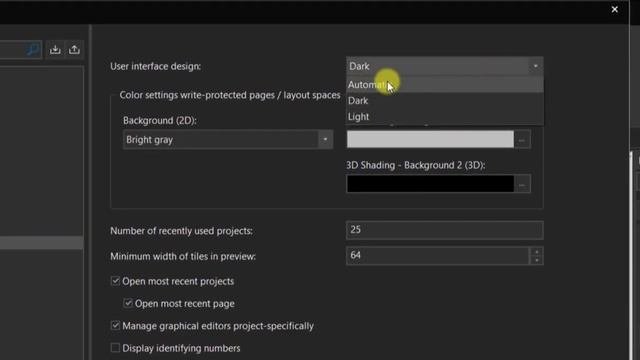Image resolution: width=640 pixels, height=360 pixels.
Task: Collapse the User interface design dropdown arrow
Action: (535, 66)
